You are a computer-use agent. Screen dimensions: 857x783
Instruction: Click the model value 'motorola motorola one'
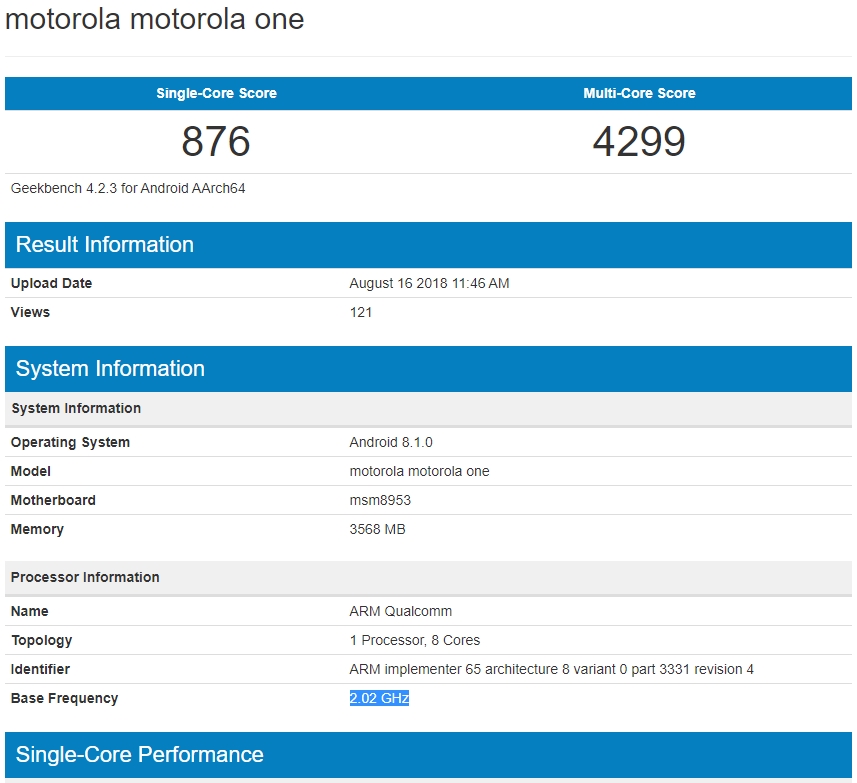tap(419, 471)
